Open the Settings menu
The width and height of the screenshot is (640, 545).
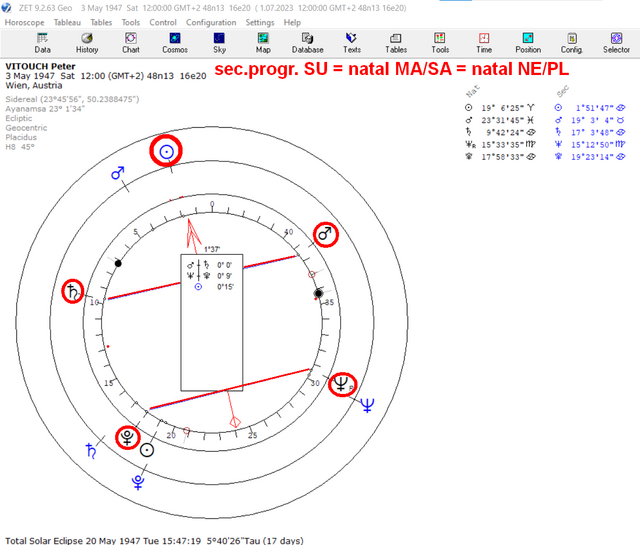(260, 22)
